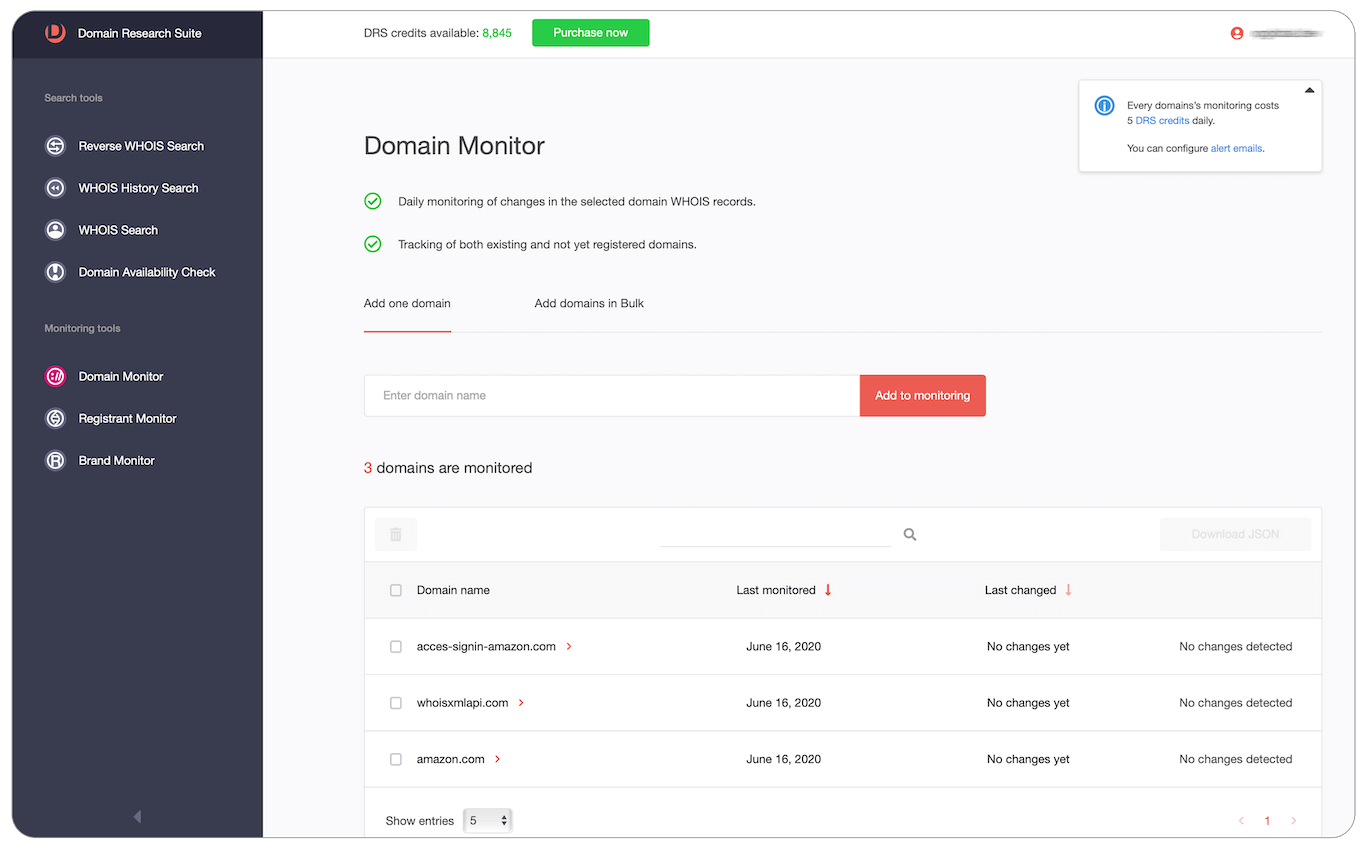Follow the DRS credits link

1162,121
